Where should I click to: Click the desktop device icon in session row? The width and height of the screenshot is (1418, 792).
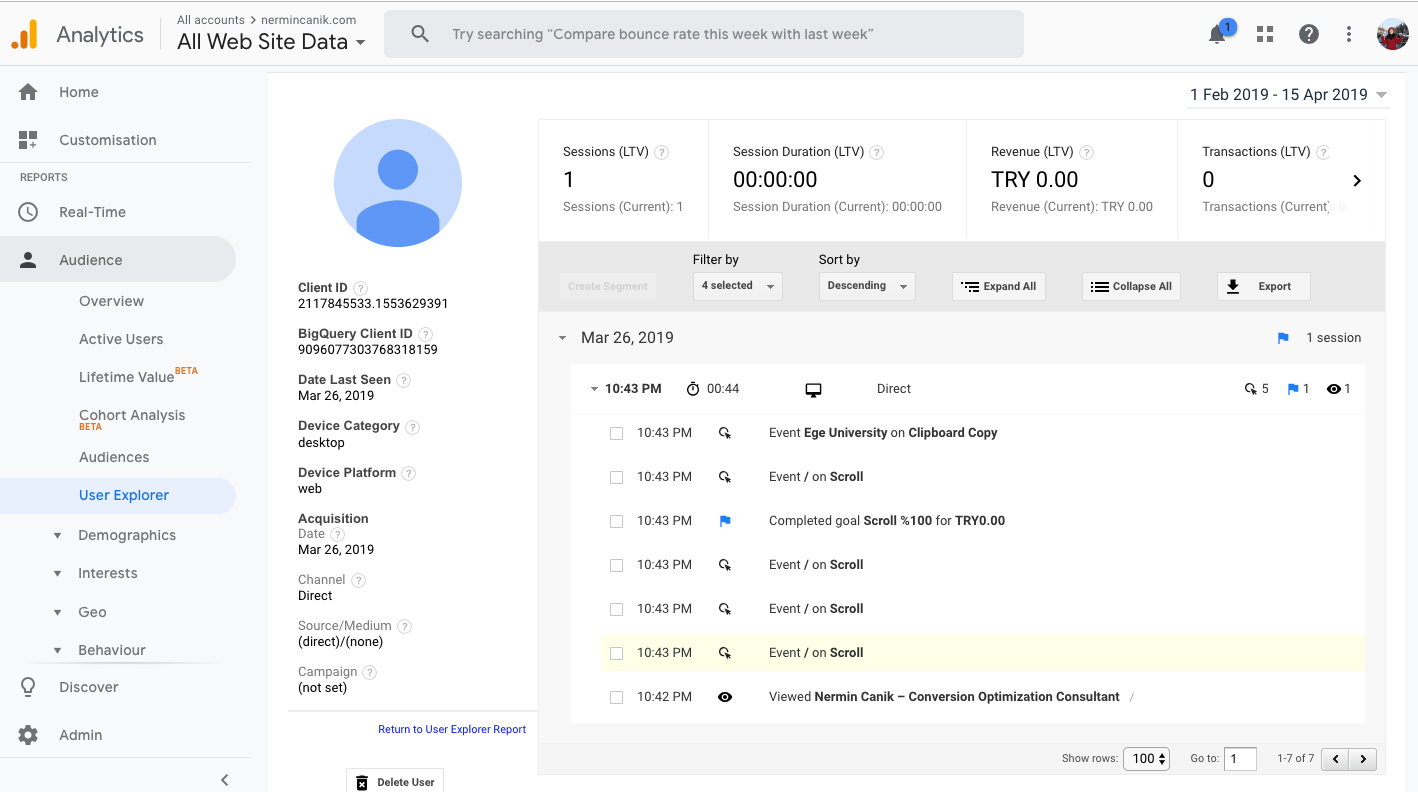pyautogui.click(x=813, y=389)
